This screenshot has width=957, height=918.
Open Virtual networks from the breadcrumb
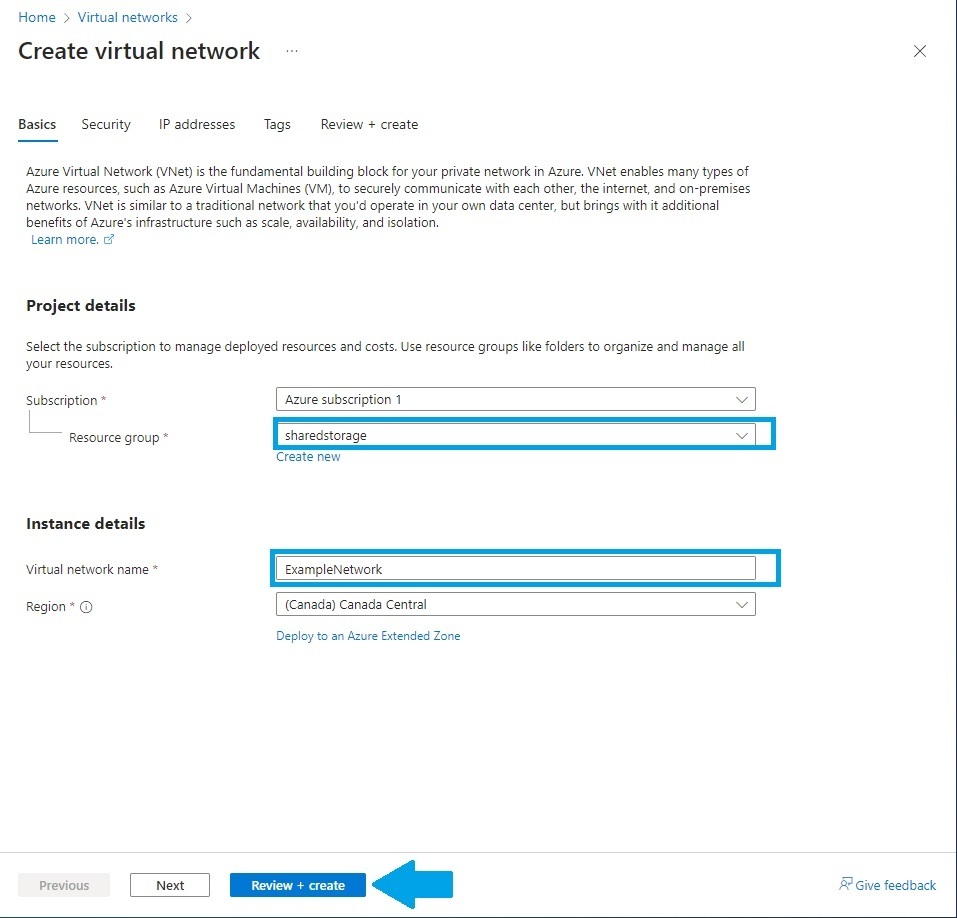[127, 17]
